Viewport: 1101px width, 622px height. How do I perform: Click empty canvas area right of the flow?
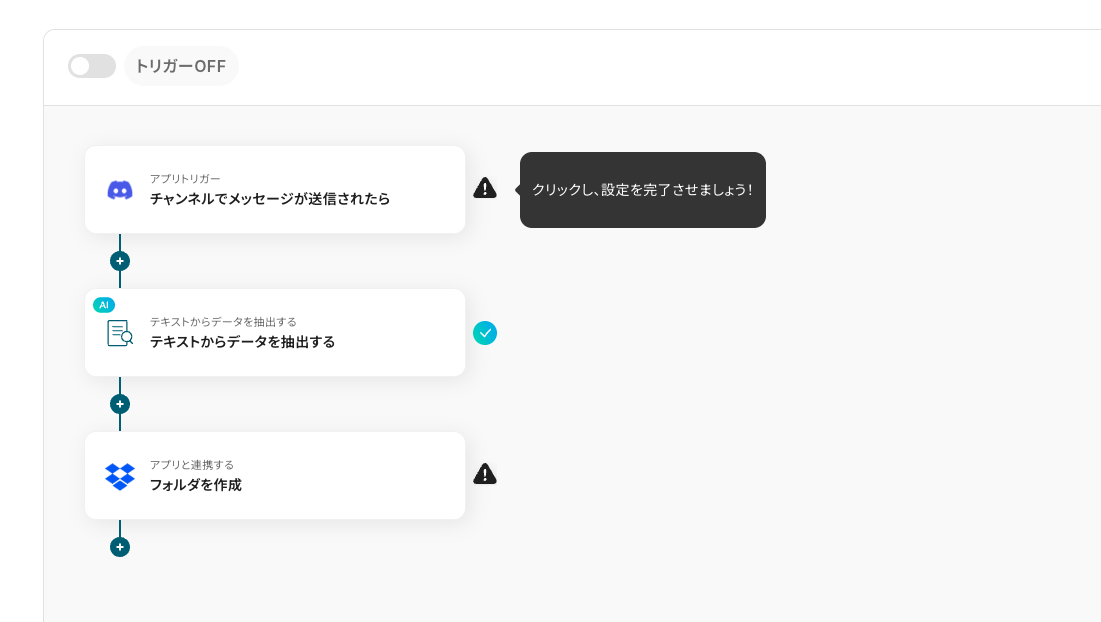point(800,420)
